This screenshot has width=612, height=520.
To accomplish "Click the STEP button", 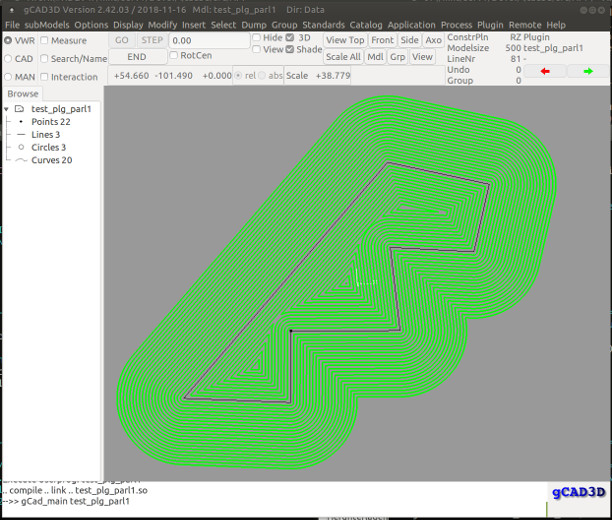I will coord(152,40).
